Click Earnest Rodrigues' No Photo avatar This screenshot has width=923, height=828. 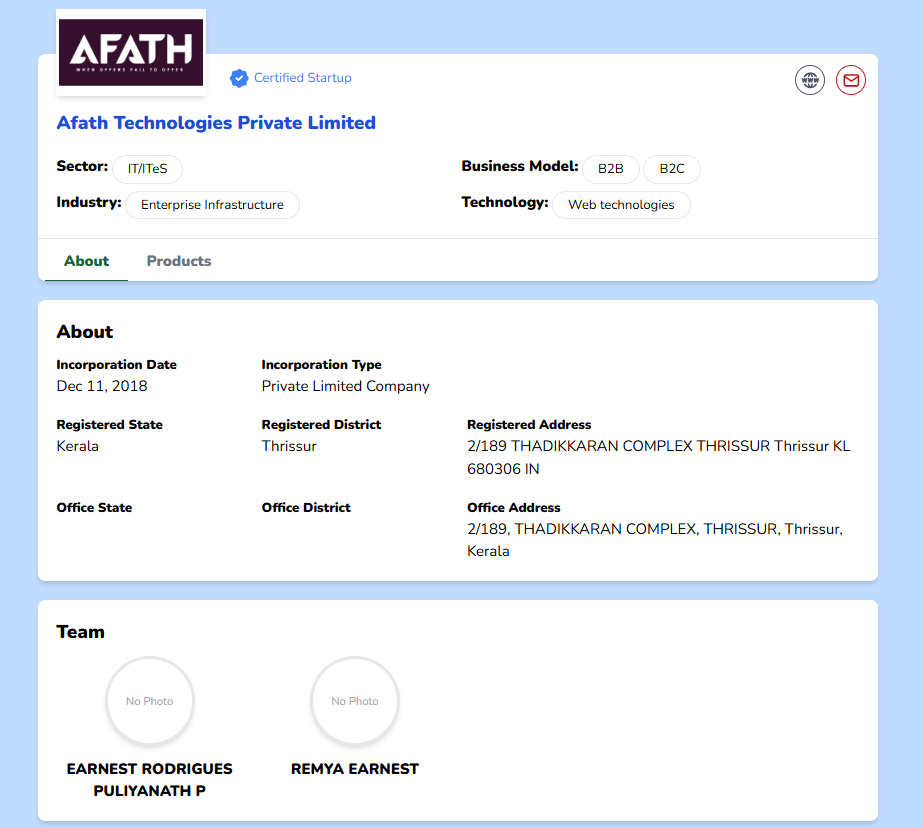(150, 701)
